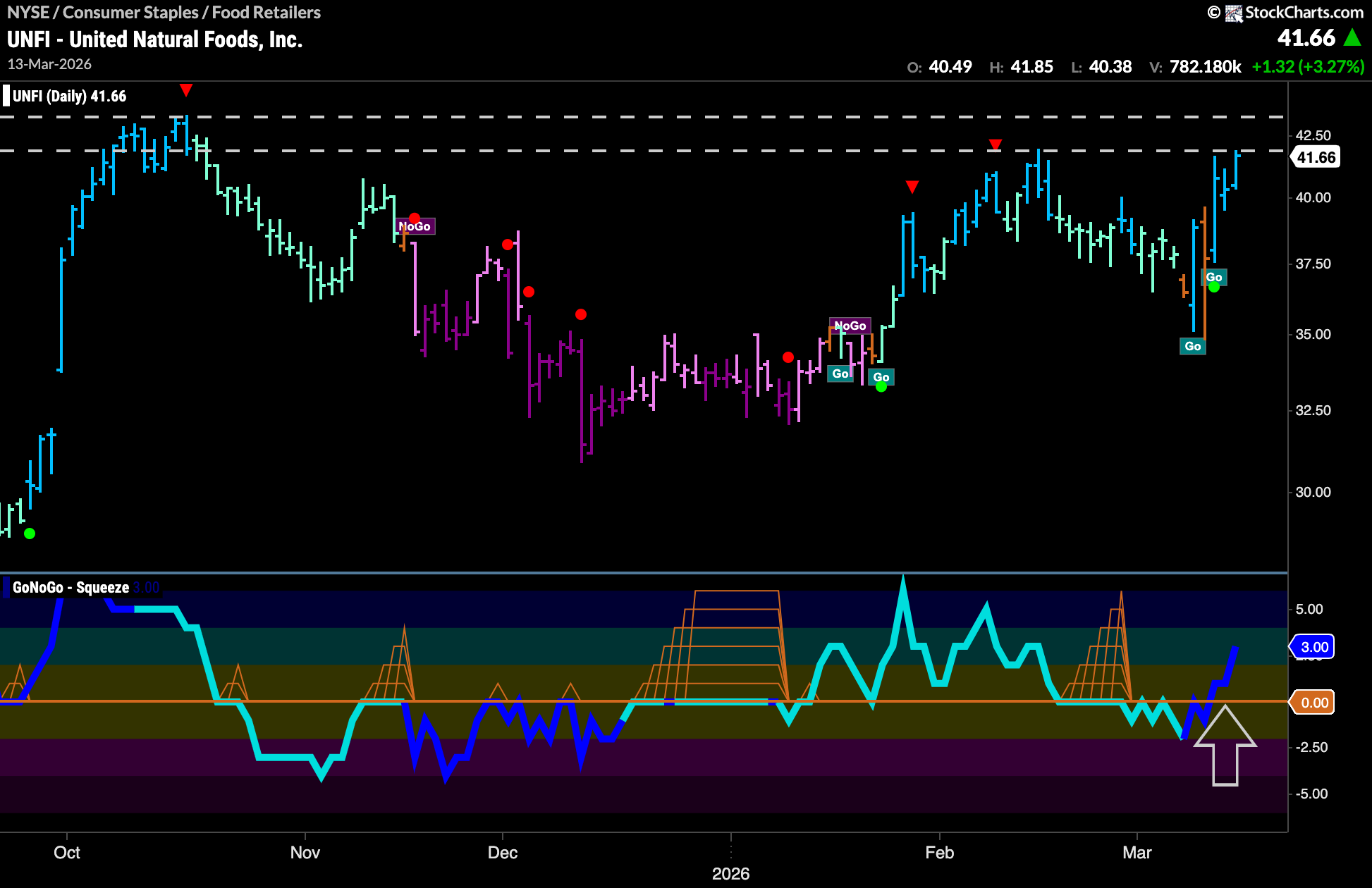This screenshot has height=888, width=1372.
Task: Click the red triangle marker above the October high
Action: click(185, 90)
